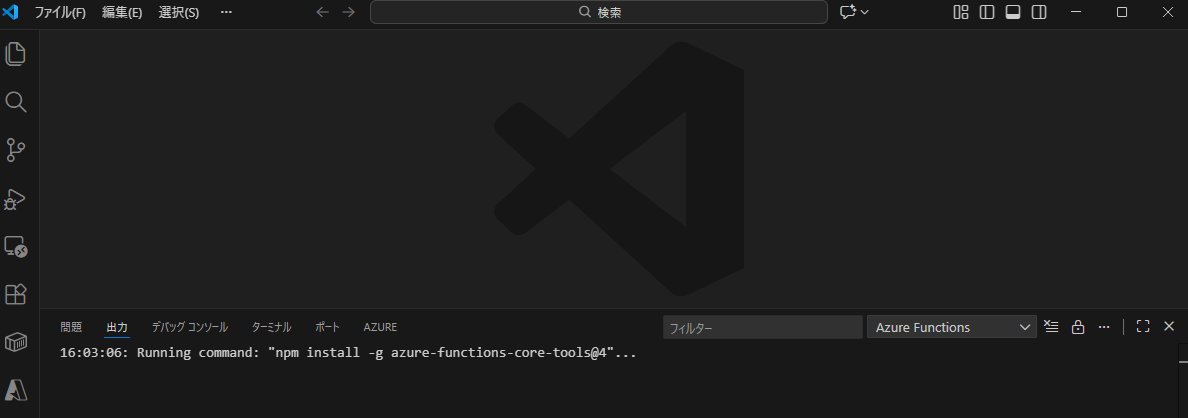
Task: Expand the chat menu dropdown arrow
Action: pos(865,12)
